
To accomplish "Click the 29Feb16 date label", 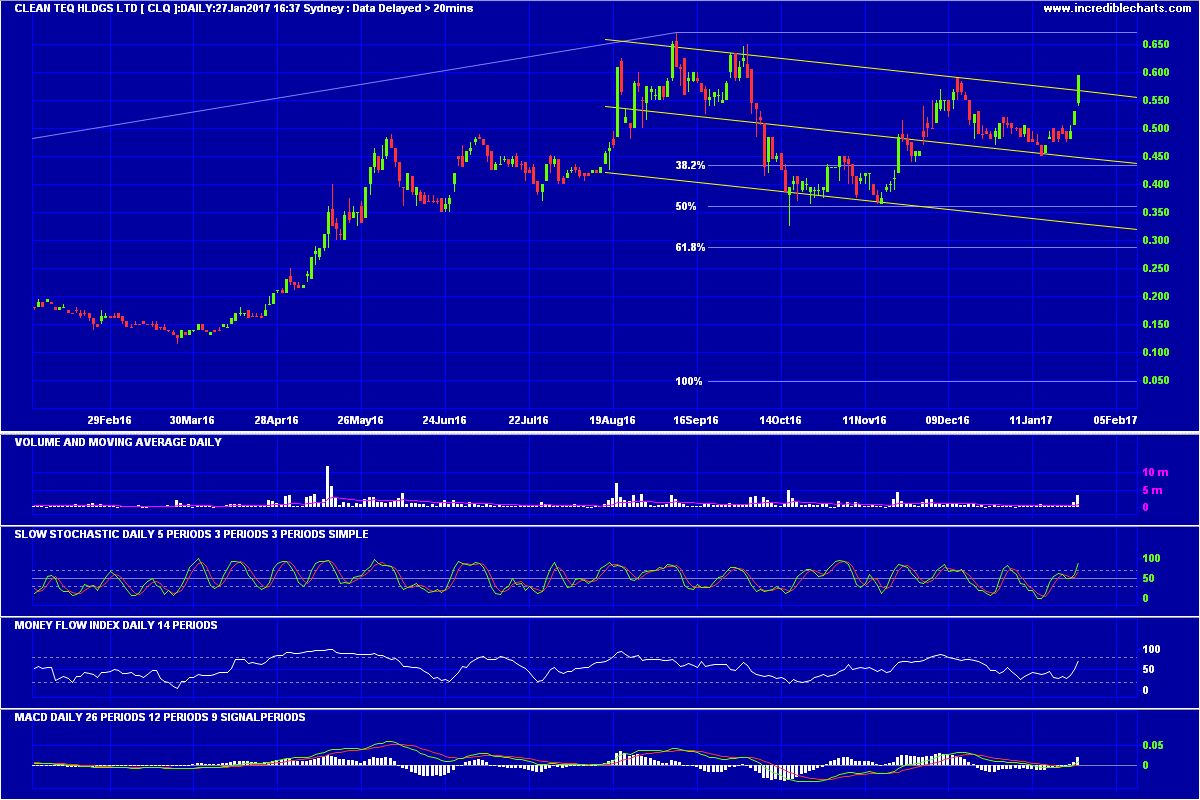I will (109, 421).
